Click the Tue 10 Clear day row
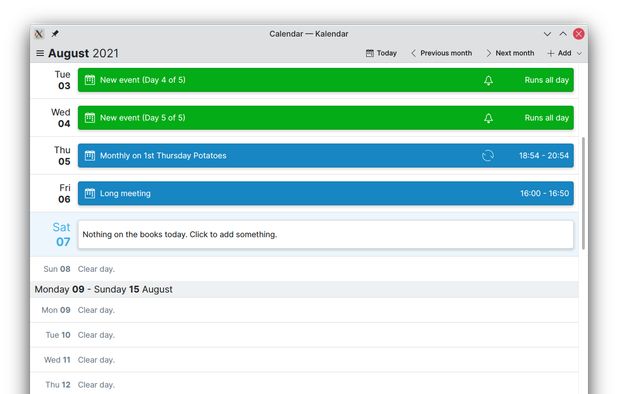Screen dimensions: 618x394 pos(304,335)
